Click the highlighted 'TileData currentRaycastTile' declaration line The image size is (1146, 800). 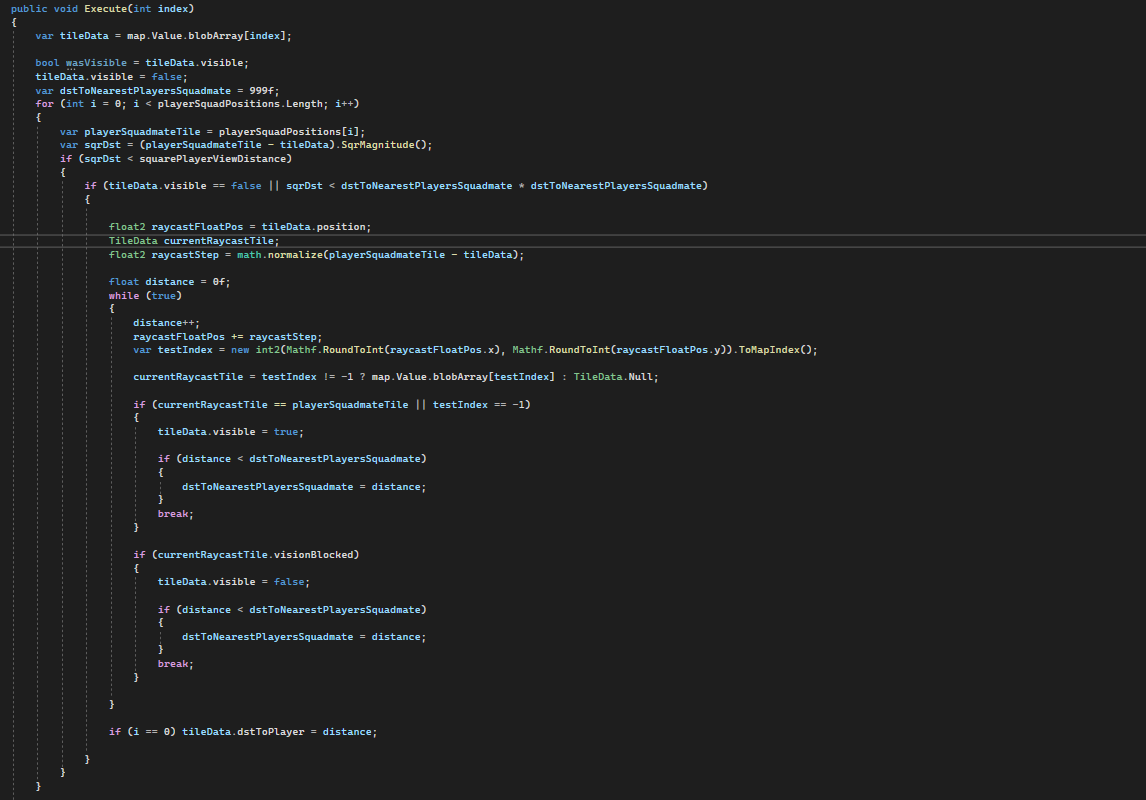click(194, 241)
